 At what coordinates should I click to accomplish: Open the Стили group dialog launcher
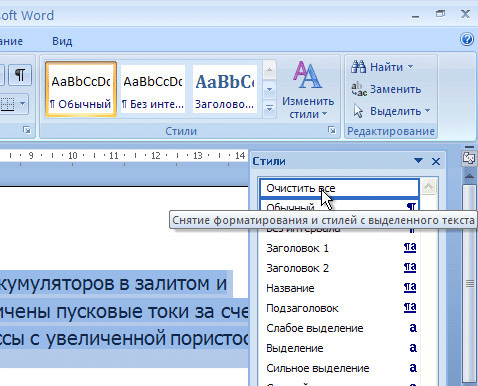(x=332, y=130)
